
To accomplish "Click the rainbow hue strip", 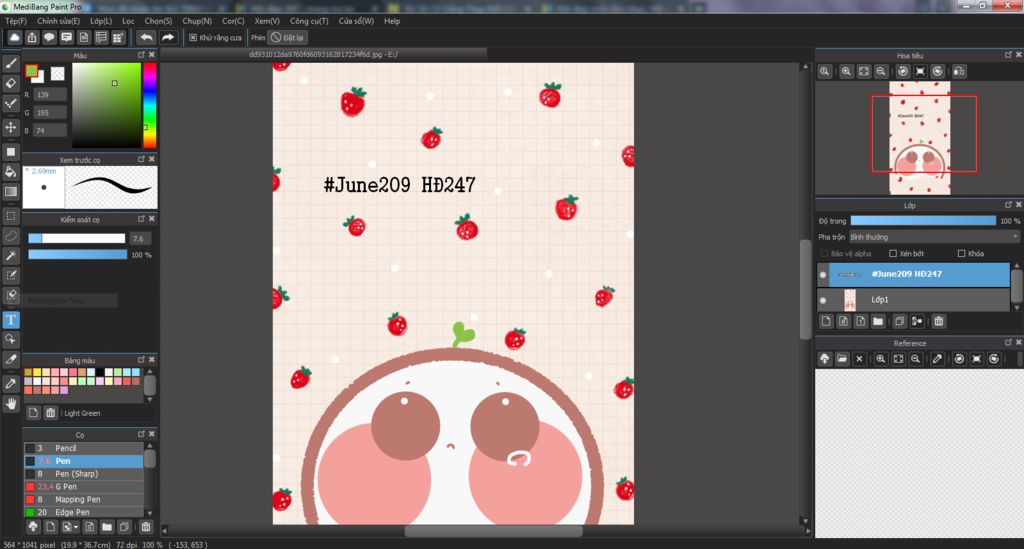I will click(150, 105).
